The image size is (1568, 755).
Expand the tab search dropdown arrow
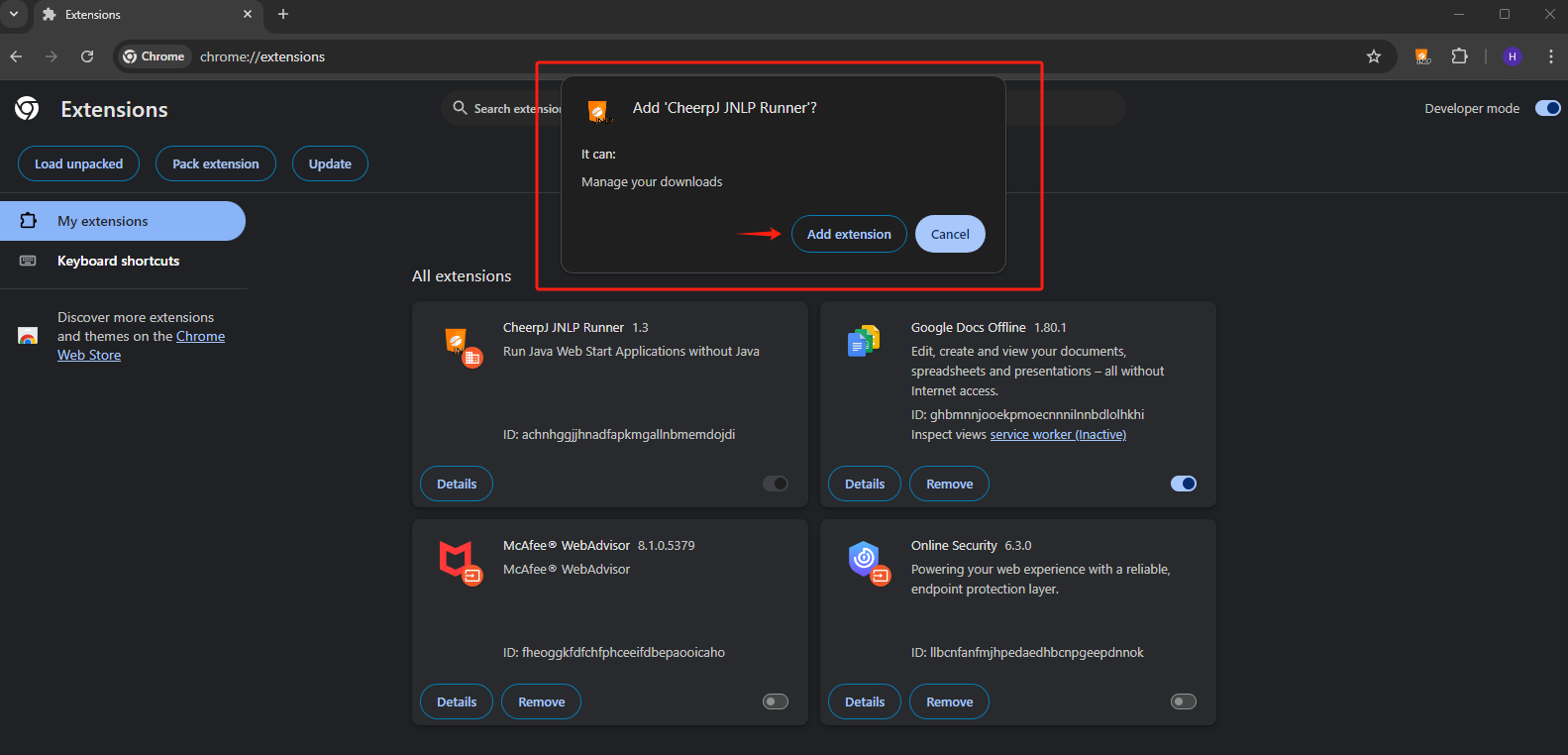pyautogui.click(x=14, y=14)
